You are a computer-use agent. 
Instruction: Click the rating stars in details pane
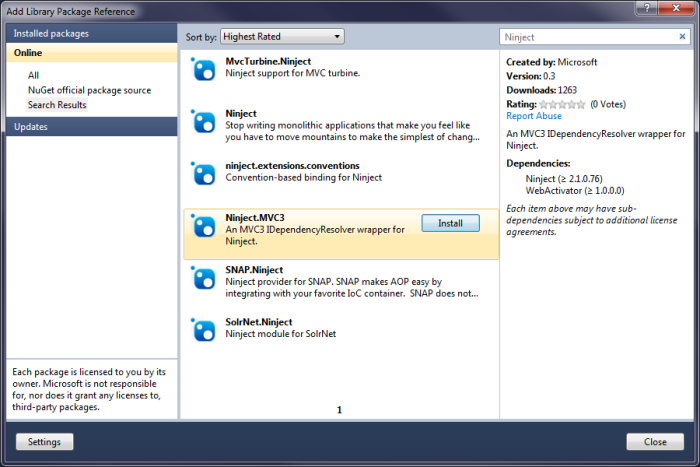562,104
